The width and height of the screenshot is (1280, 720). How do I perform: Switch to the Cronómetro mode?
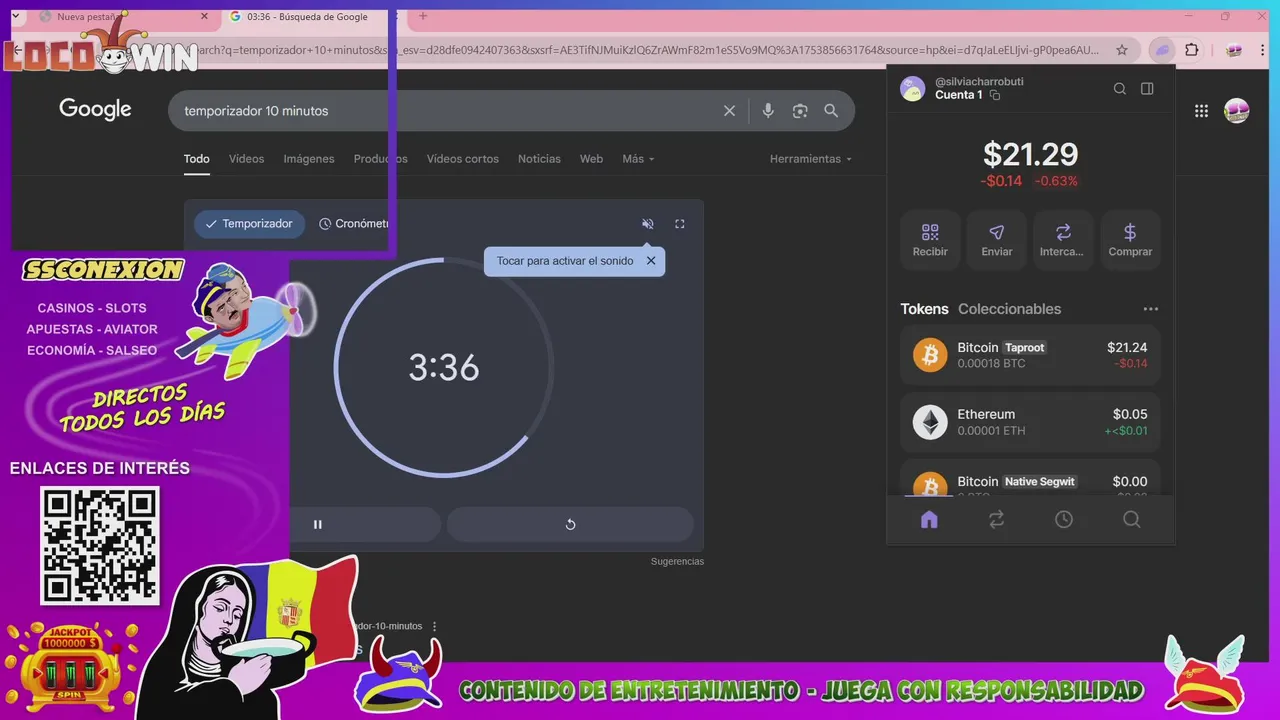[354, 224]
